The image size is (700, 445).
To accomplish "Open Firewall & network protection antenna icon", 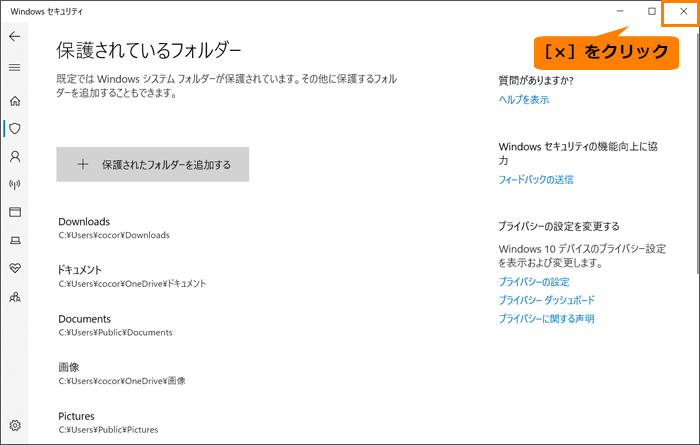I will pyautogui.click(x=15, y=184).
